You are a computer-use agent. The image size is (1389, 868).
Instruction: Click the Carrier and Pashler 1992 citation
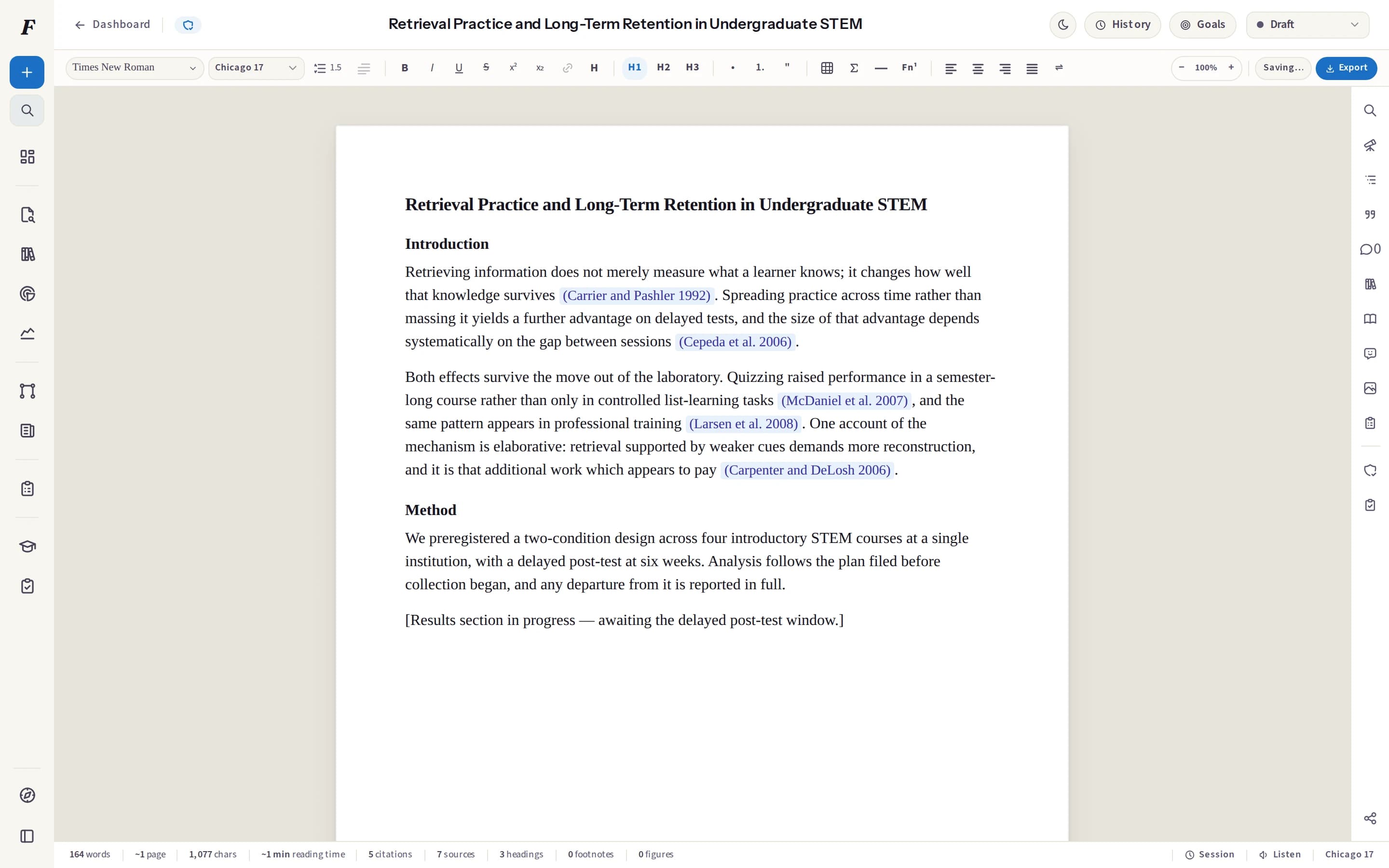(x=637, y=296)
